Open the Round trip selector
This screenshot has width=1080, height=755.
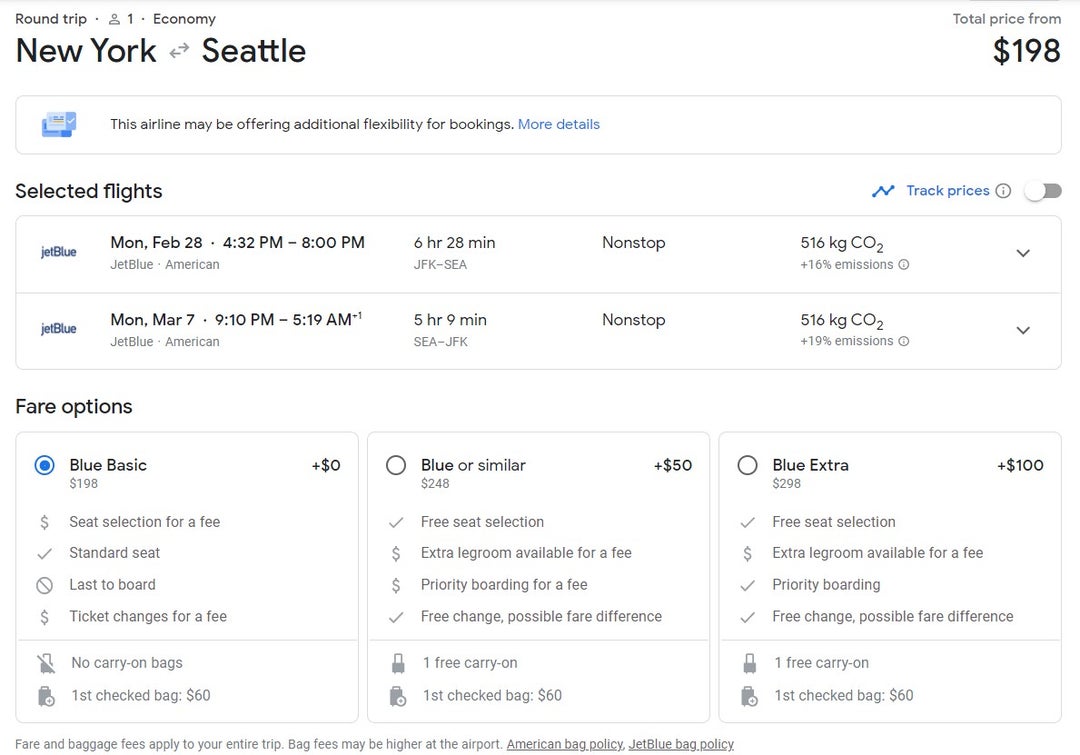click(x=51, y=18)
